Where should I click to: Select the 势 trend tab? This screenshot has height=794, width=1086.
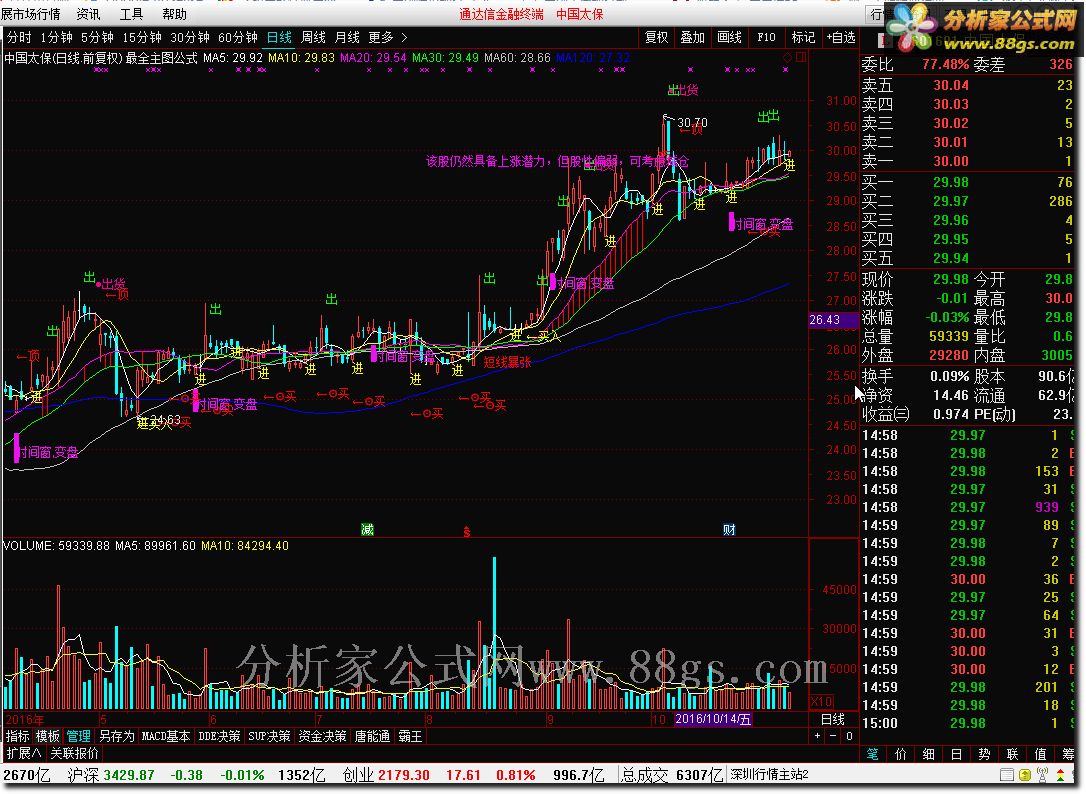[x=984, y=754]
